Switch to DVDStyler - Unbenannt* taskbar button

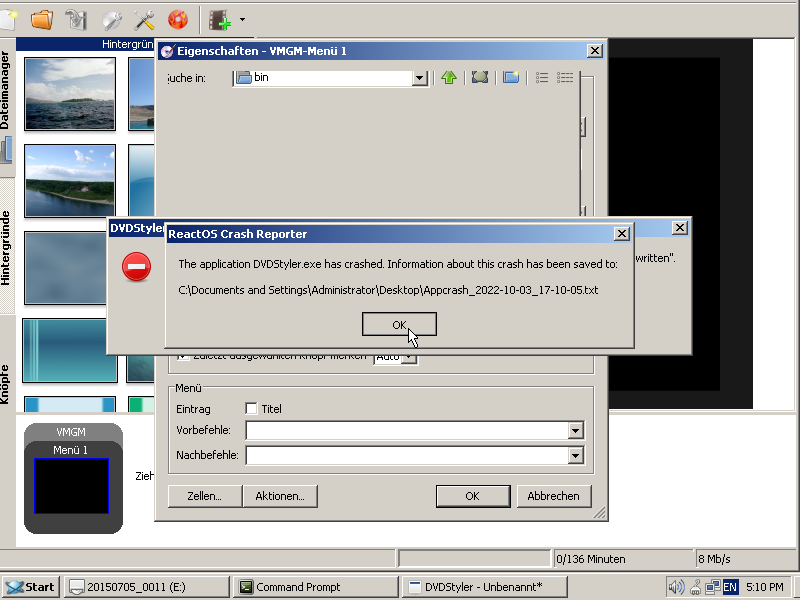tap(485, 587)
